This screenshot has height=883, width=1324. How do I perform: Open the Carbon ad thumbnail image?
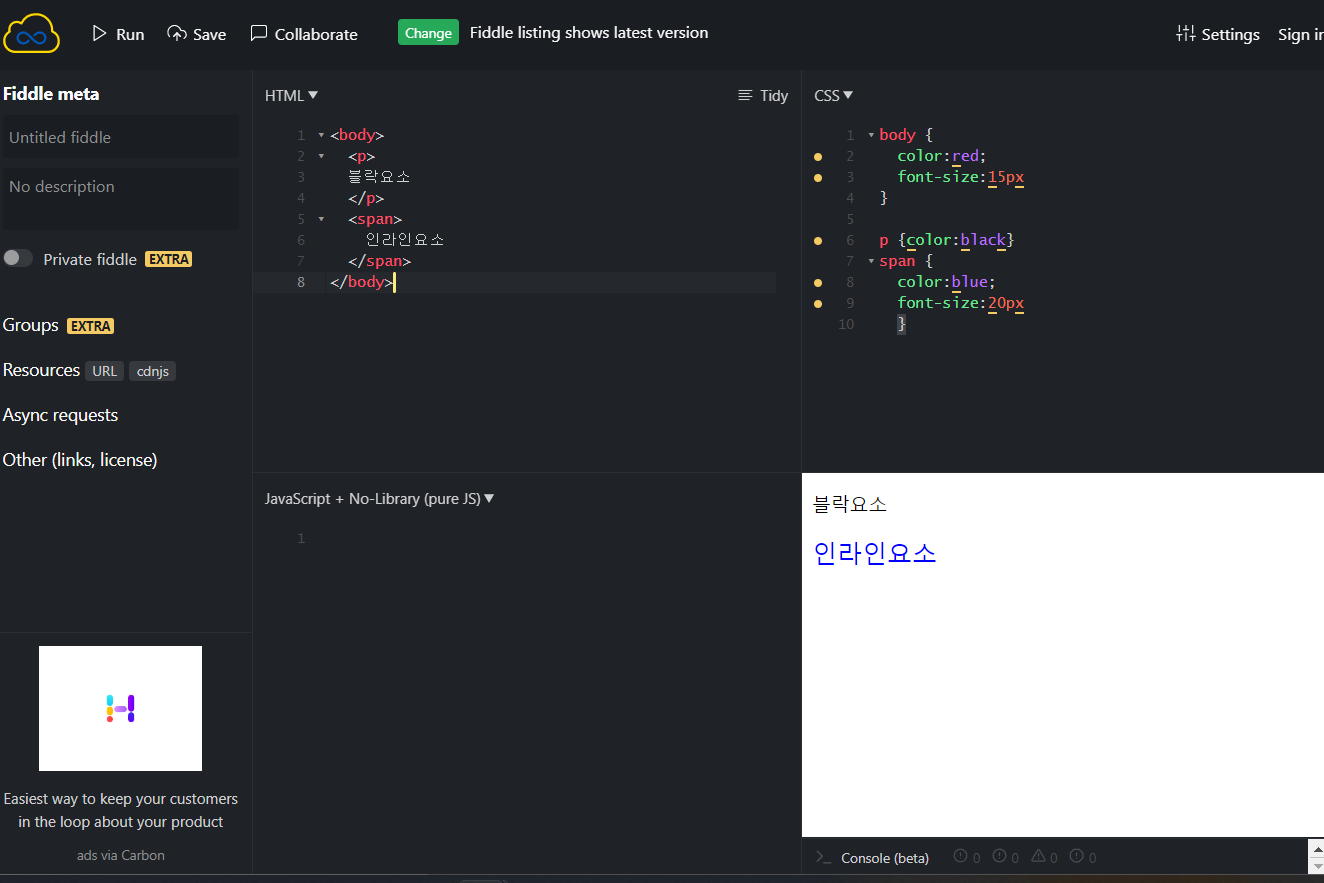point(120,708)
